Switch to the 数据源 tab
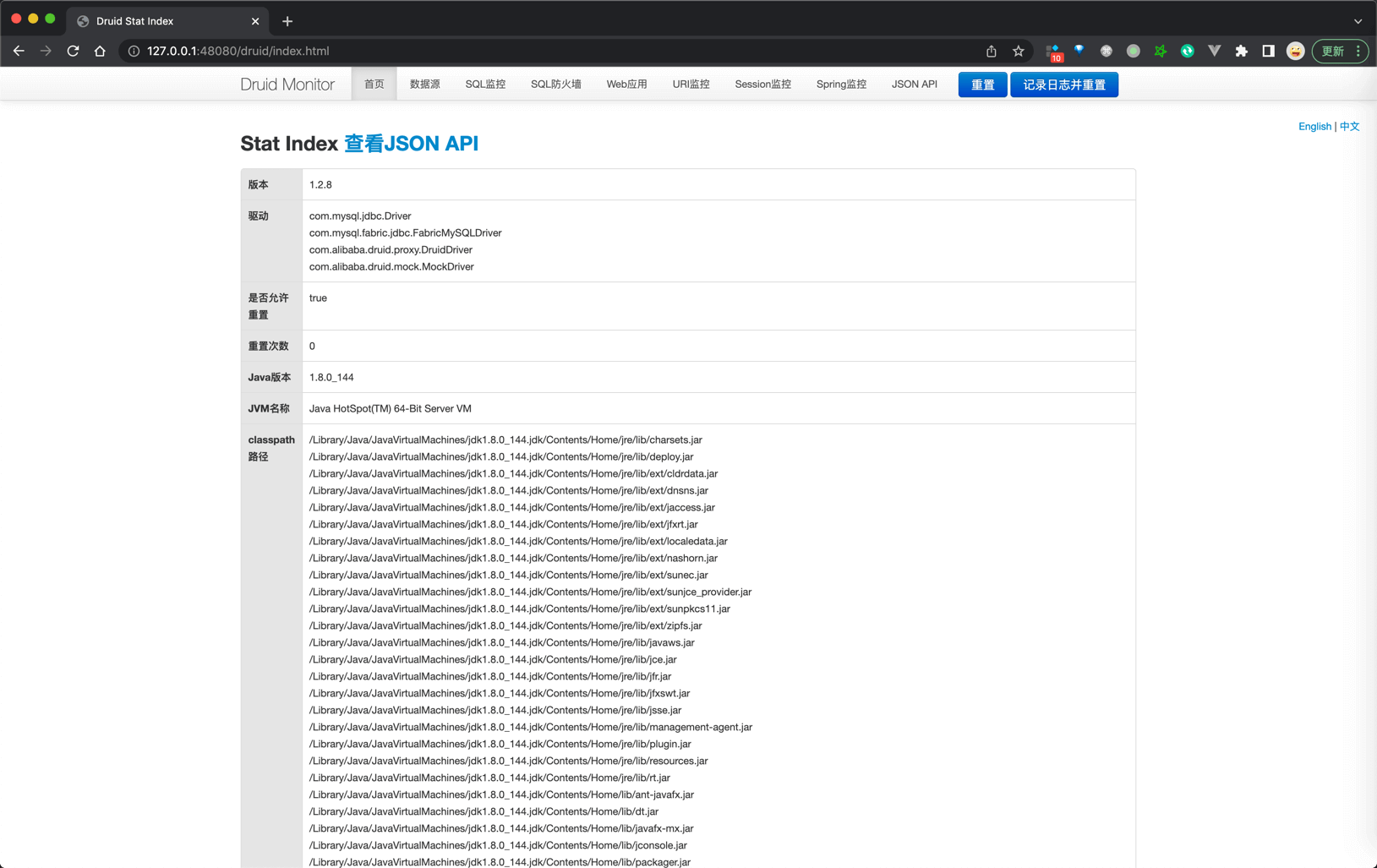 [424, 85]
